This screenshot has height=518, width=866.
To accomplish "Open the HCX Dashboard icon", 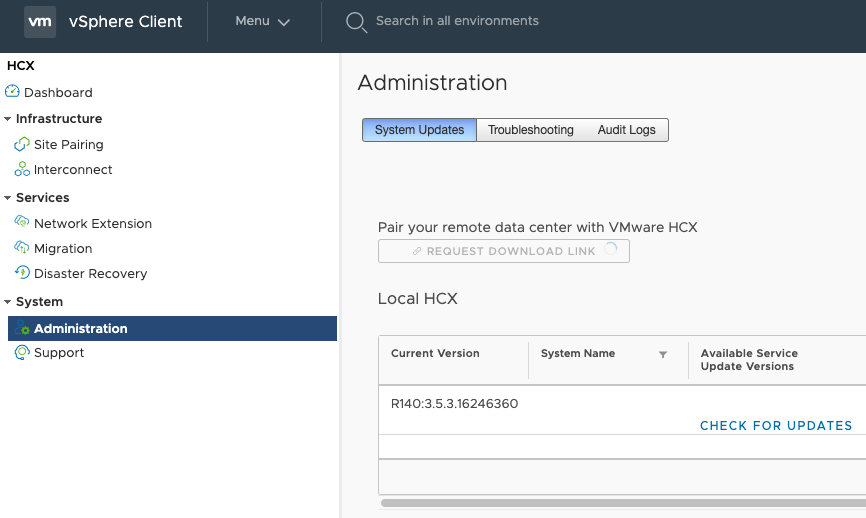I will click(12, 91).
